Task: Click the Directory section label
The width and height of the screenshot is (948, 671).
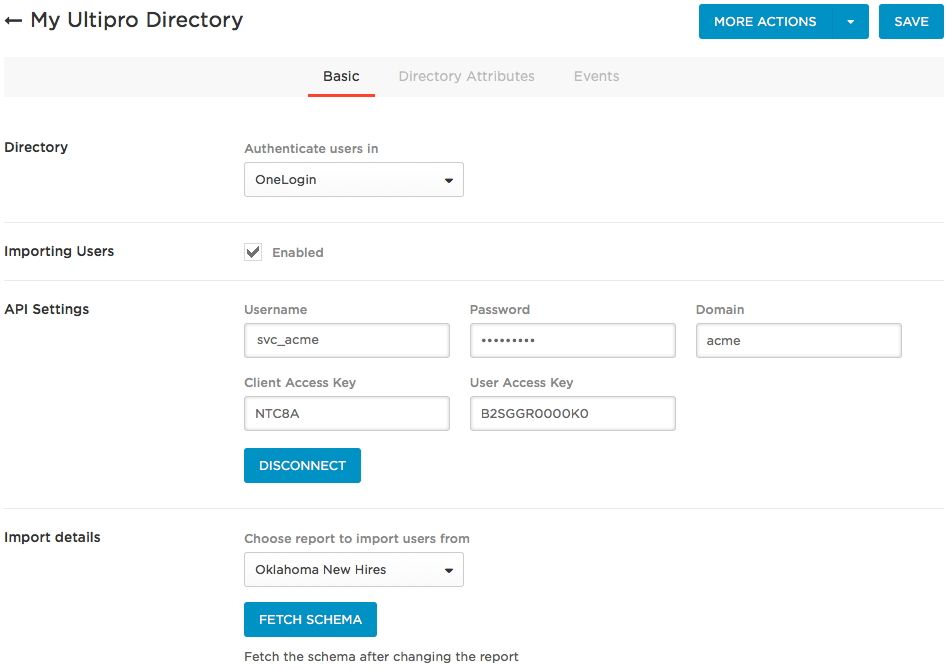Action: pos(36,147)
